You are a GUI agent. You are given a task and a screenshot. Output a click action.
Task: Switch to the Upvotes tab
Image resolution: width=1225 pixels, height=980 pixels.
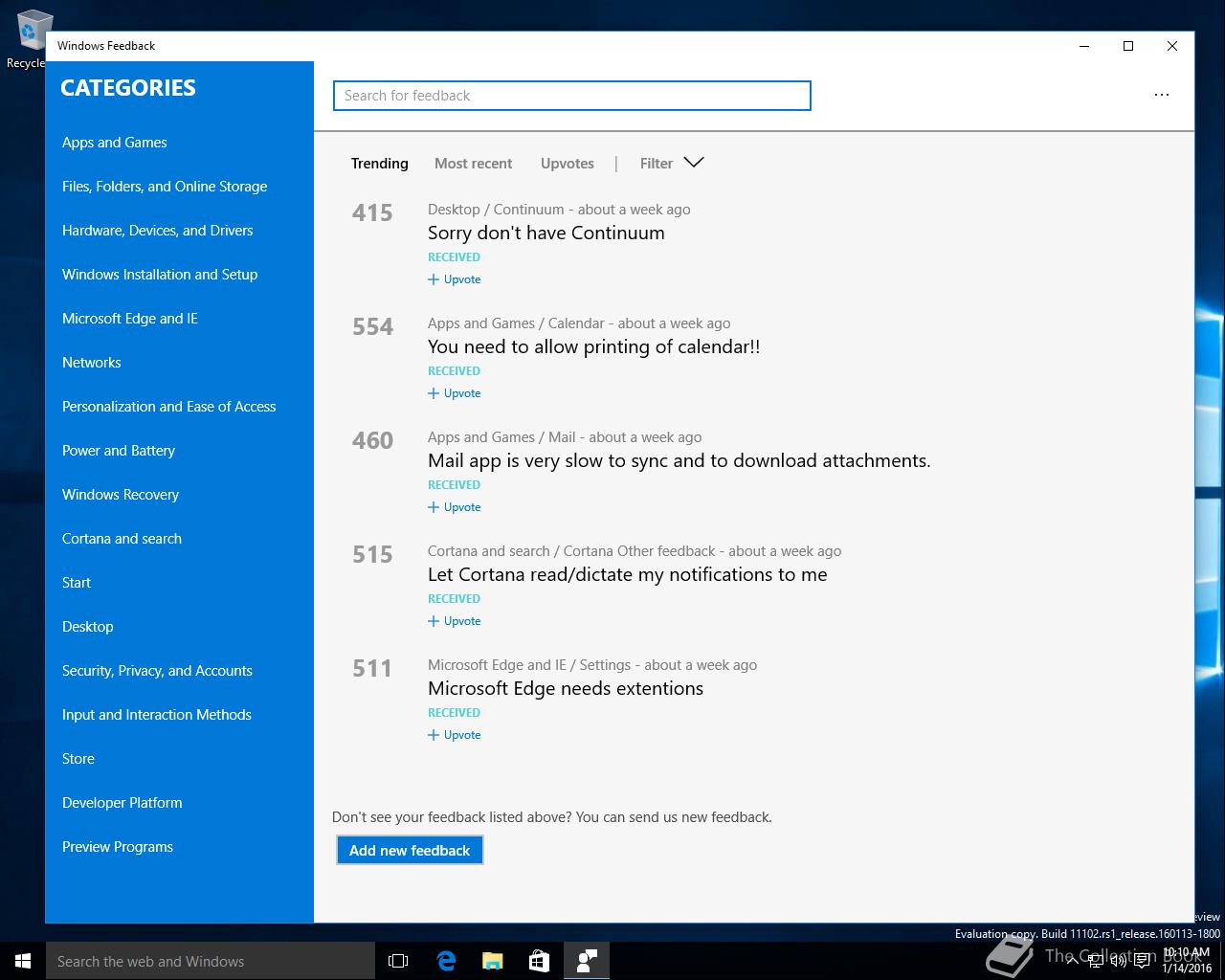tap(568, 164)
